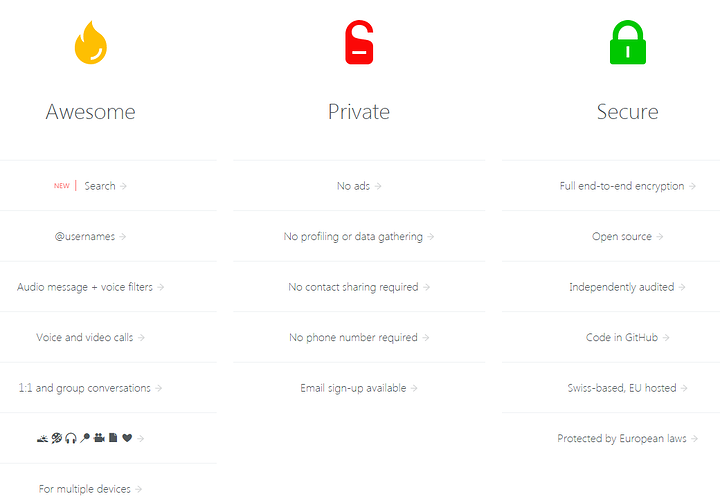Open No profiling or data gathering
The width and height of the screenshot is (720, 503).
(x=353, y=237)
